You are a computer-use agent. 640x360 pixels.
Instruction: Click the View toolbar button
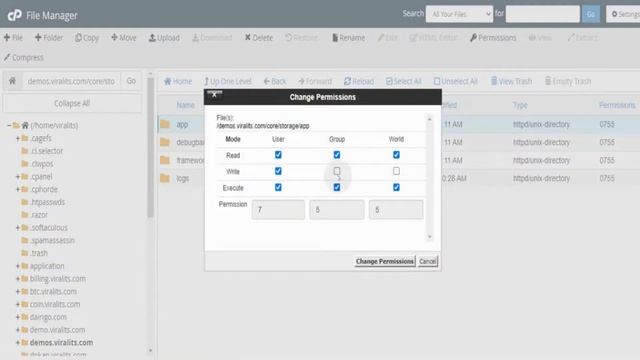tap(540, 38)
